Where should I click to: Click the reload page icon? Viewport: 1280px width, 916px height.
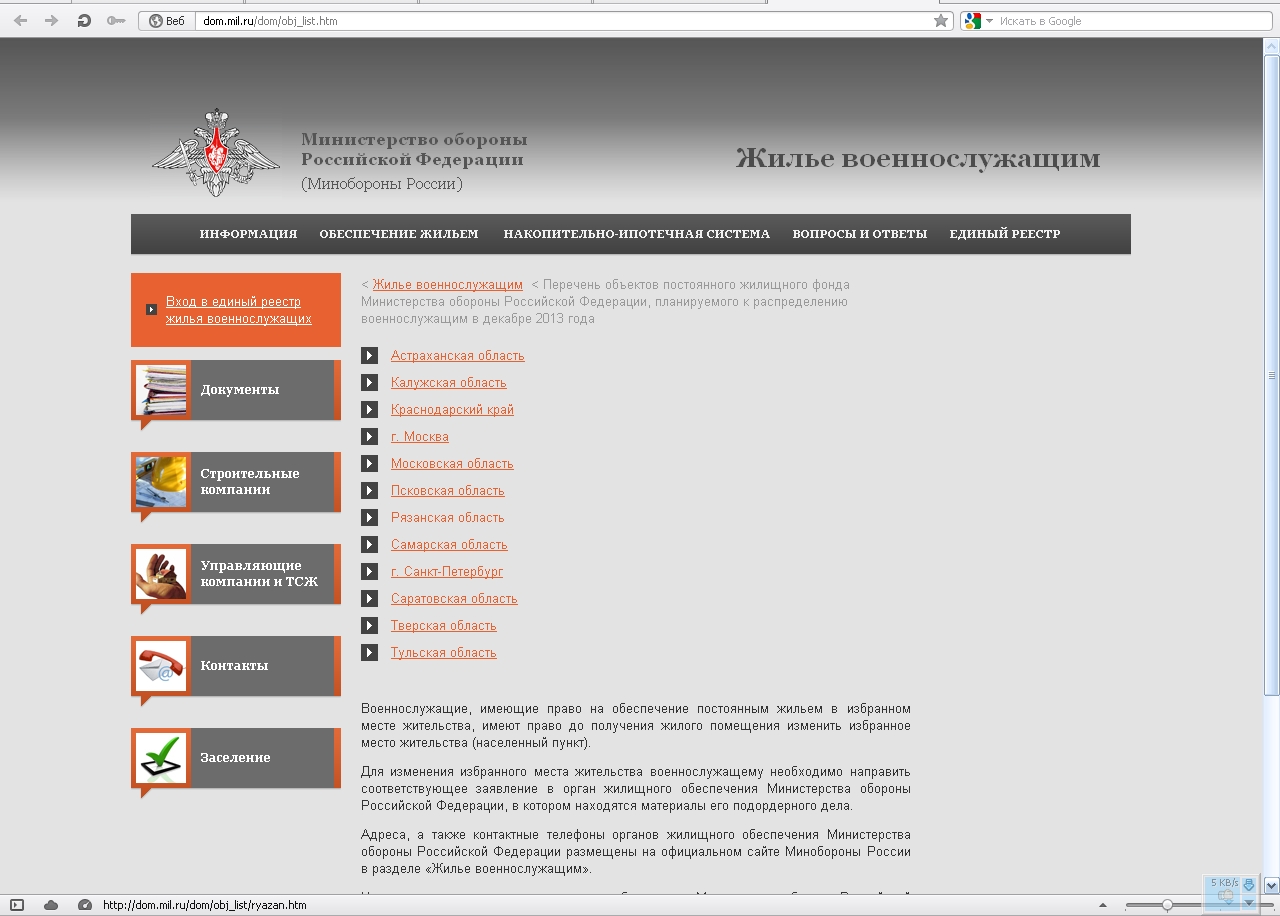click(x=85, y=21)
